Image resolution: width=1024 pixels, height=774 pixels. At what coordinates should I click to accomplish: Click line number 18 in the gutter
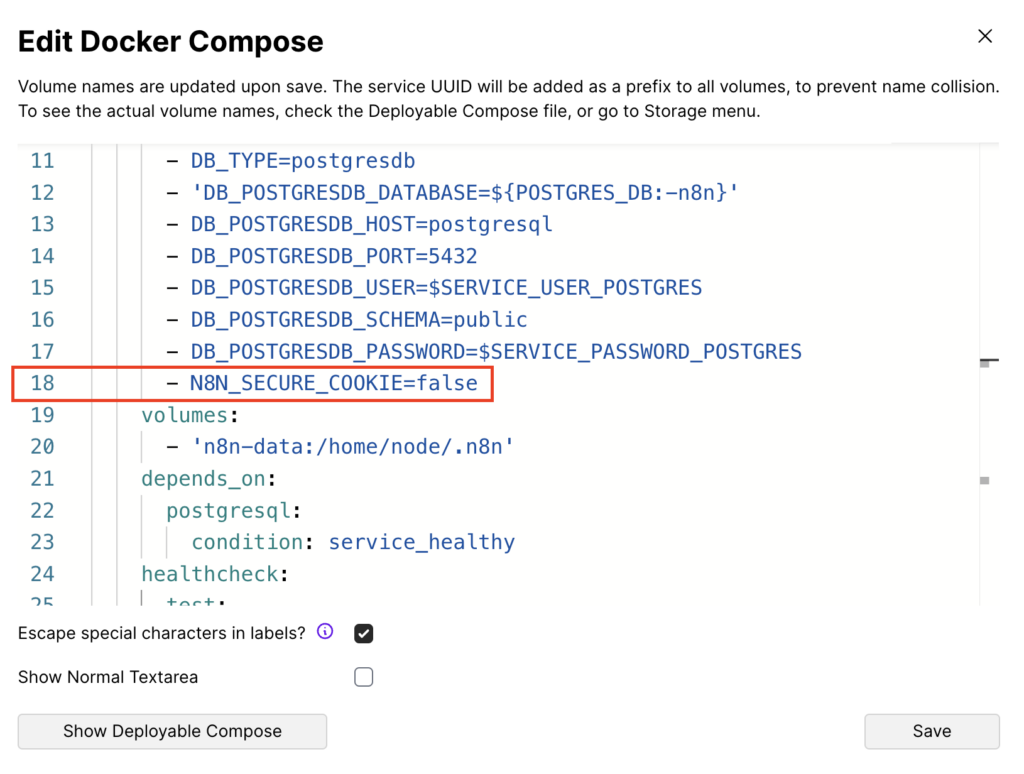coord(42,383)
